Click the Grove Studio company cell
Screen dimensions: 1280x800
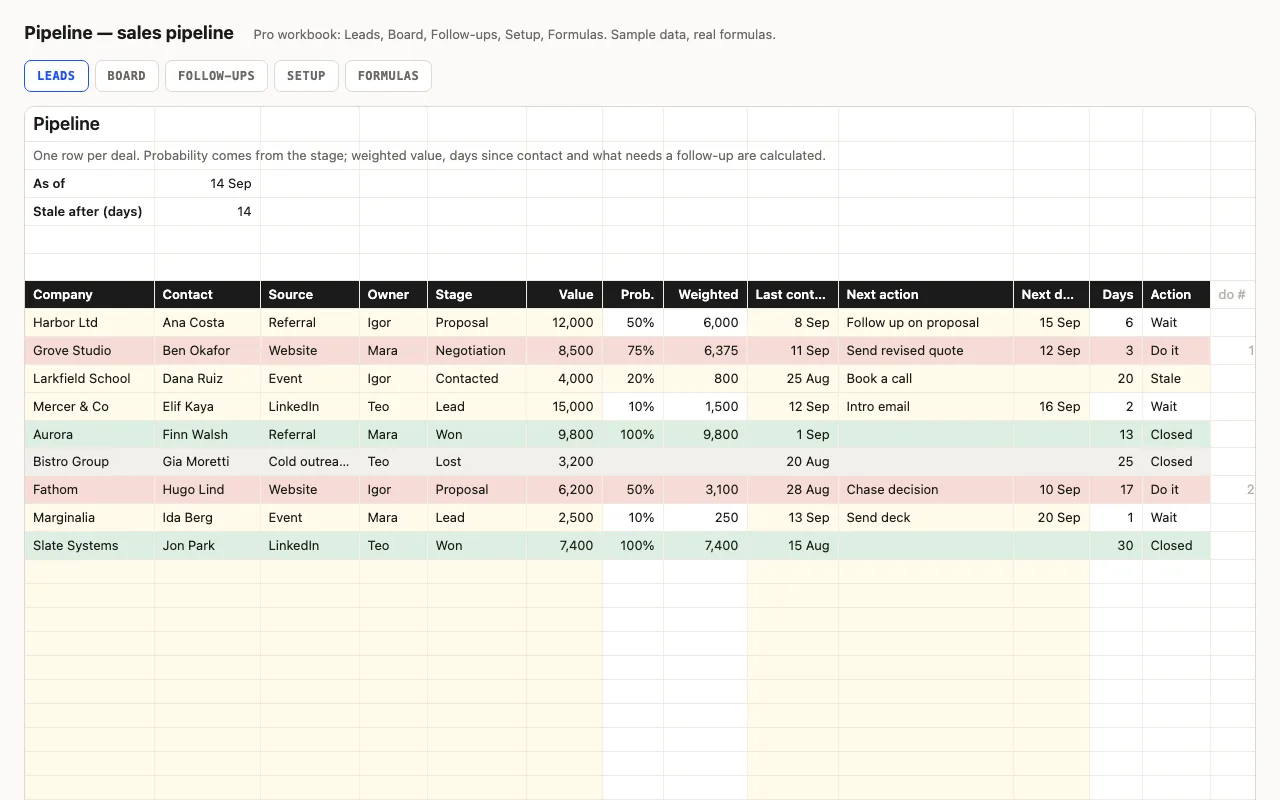pos(90,351)
